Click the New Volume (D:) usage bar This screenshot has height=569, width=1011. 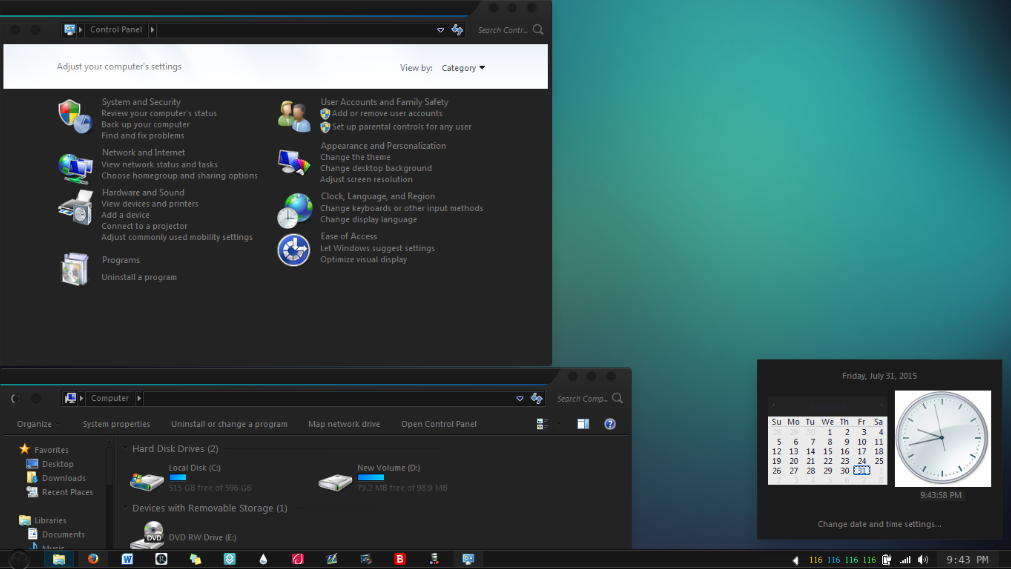tap(371, 477)
